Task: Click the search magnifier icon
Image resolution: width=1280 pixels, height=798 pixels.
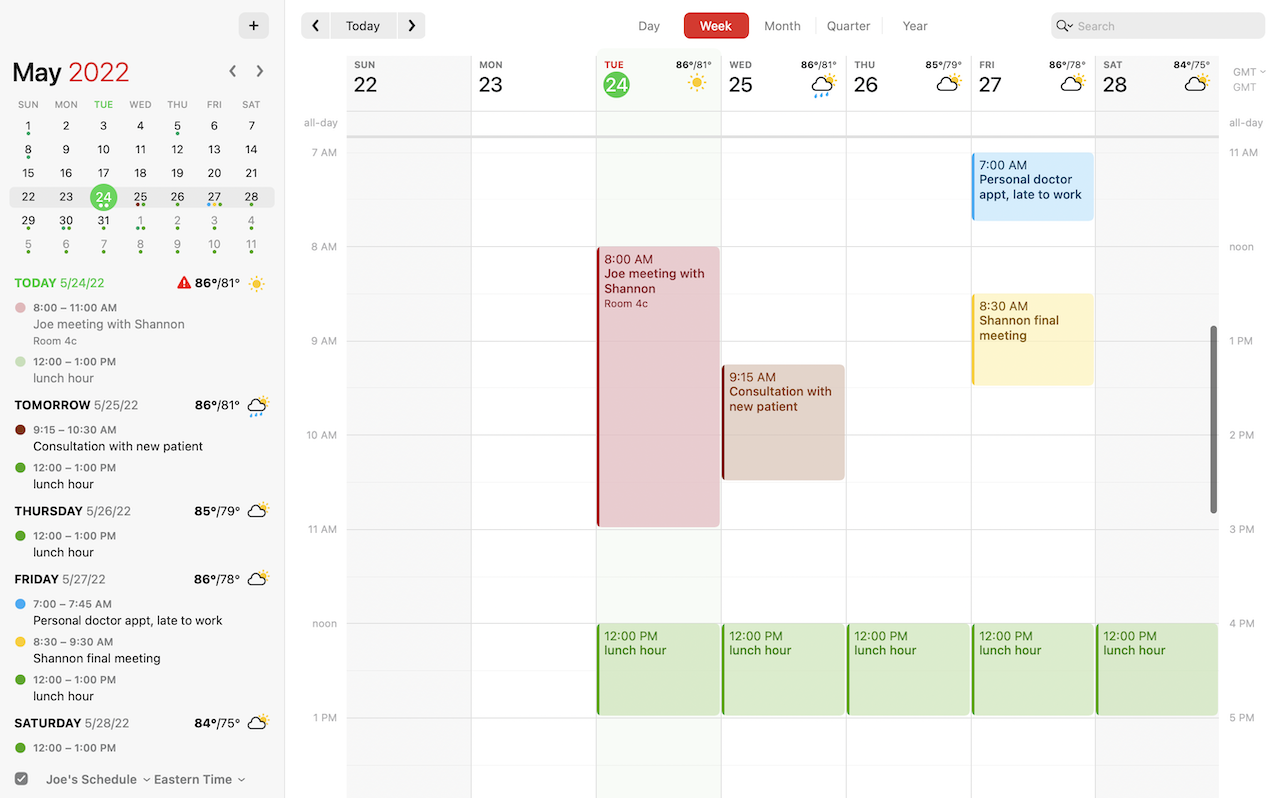Action: pyautogui.click(x=1064, y=26)
